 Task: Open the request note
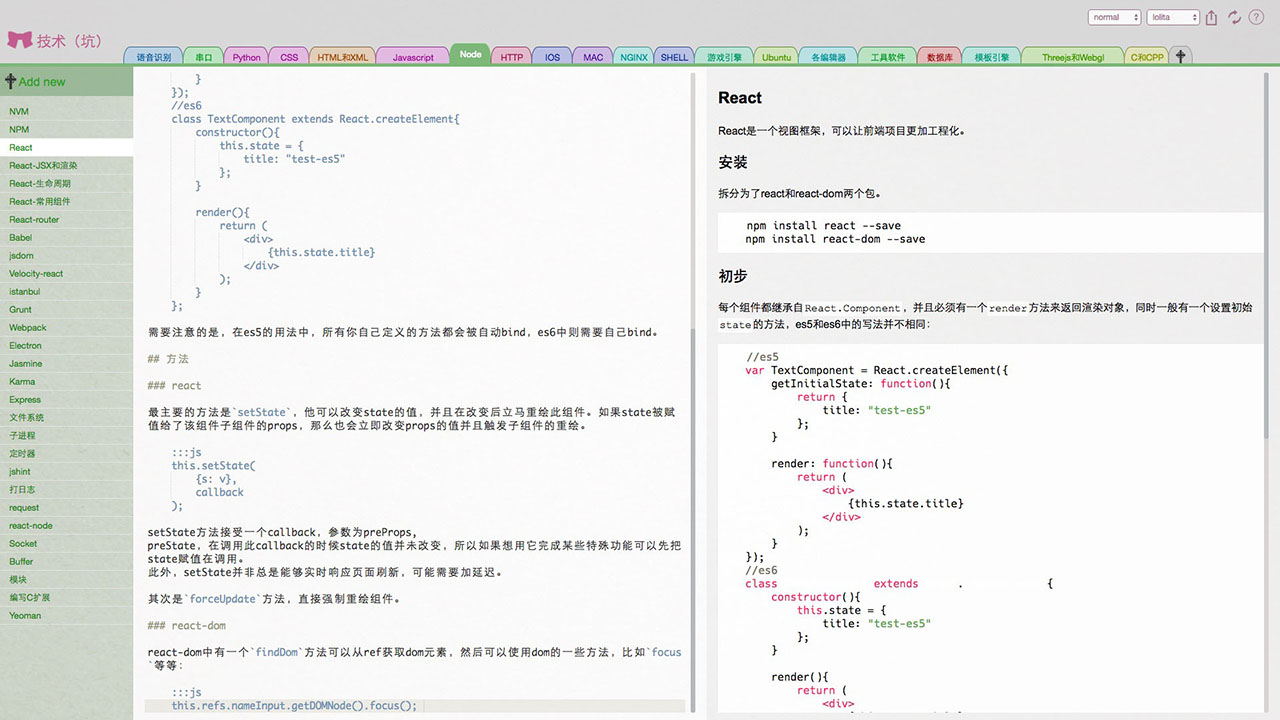(x=66, y=507)
